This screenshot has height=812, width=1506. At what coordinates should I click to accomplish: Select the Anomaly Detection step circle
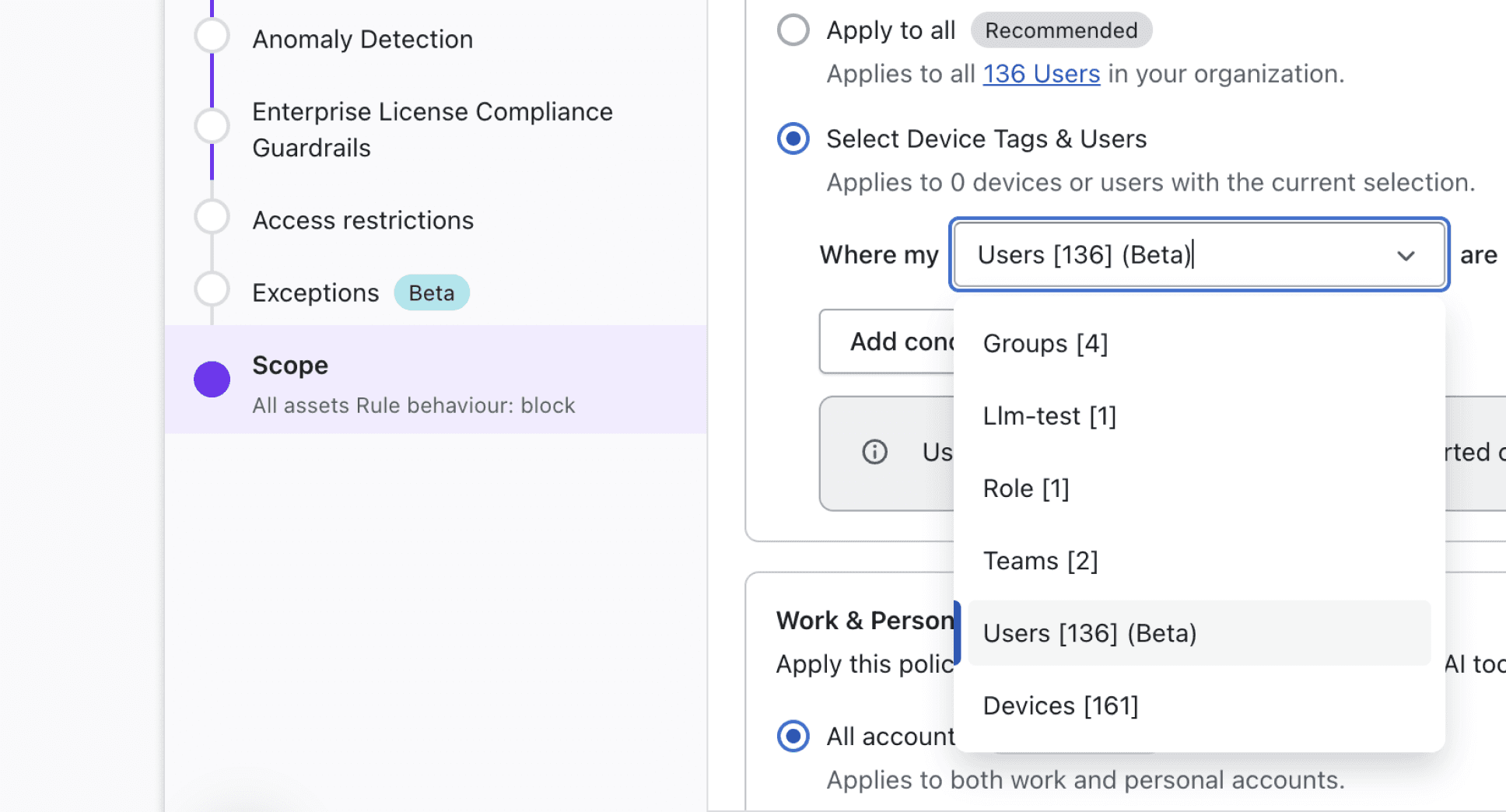pos(212,36)
